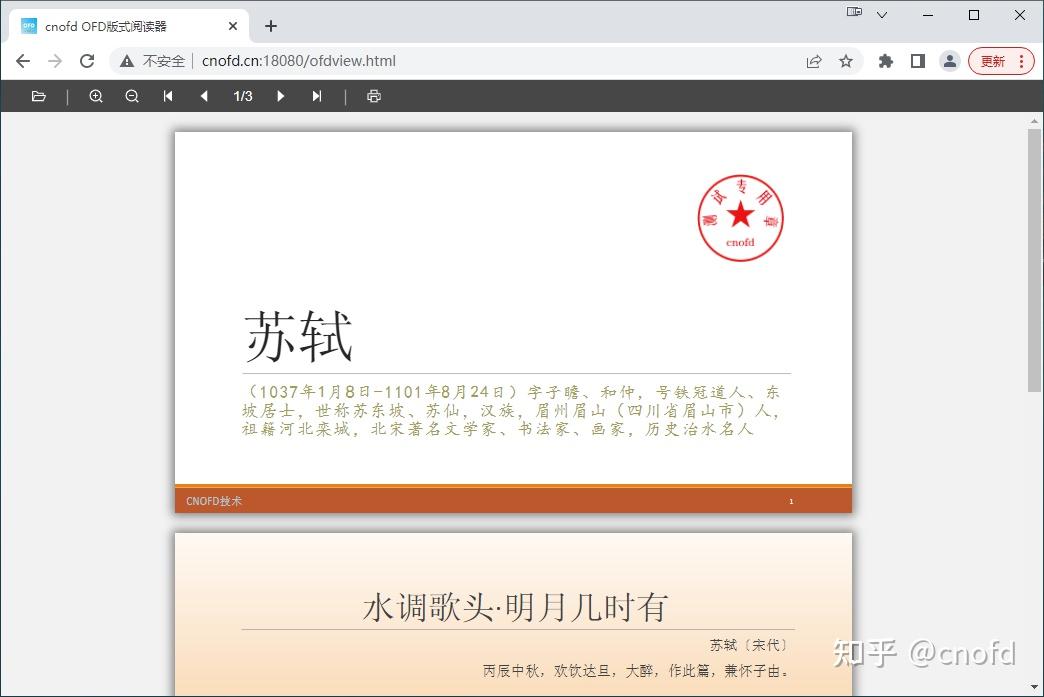Screen dimensions: 1044x697
Task: Jump to the last page of the document
Action: (x=316, y=96)
